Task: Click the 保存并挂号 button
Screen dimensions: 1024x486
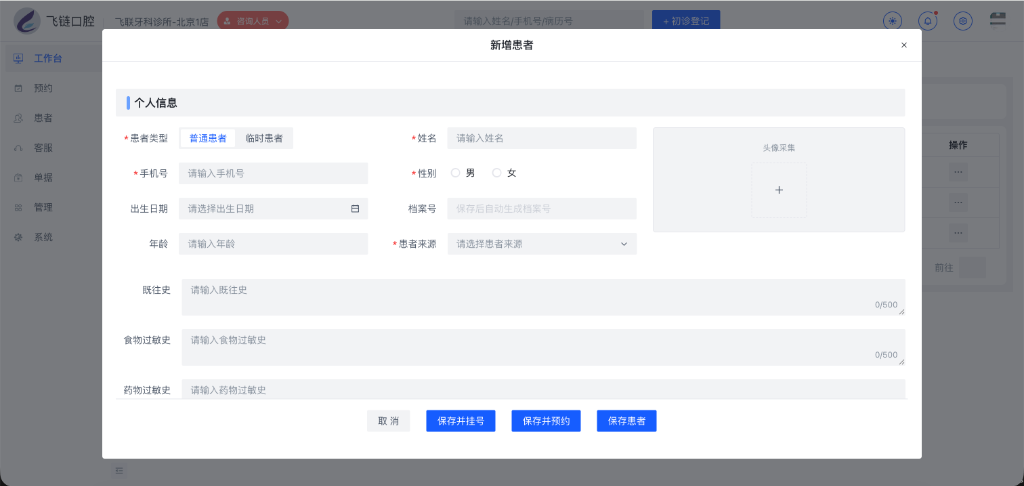Action: point(461,421)
